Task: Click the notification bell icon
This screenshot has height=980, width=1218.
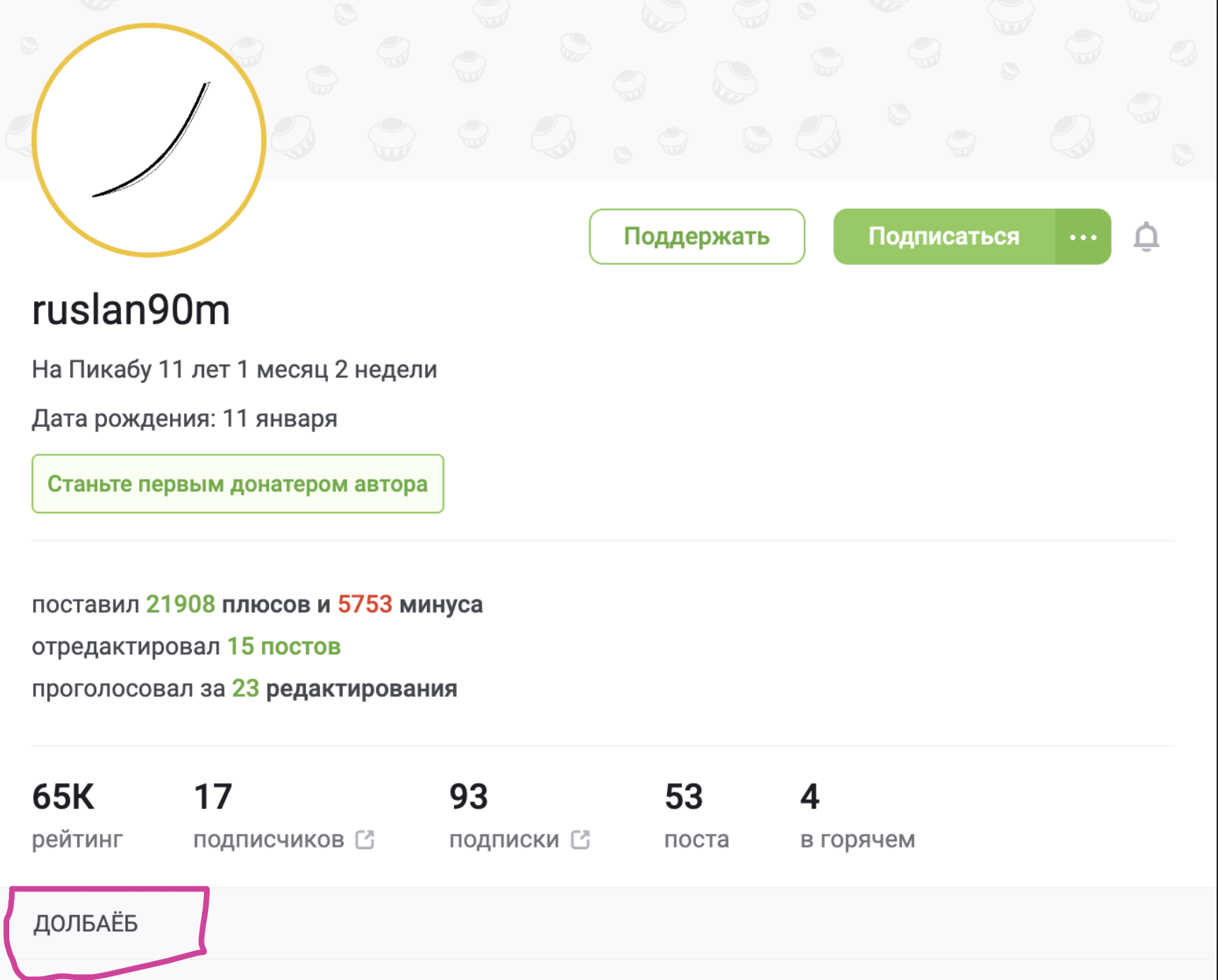Action: (1146, 237)
